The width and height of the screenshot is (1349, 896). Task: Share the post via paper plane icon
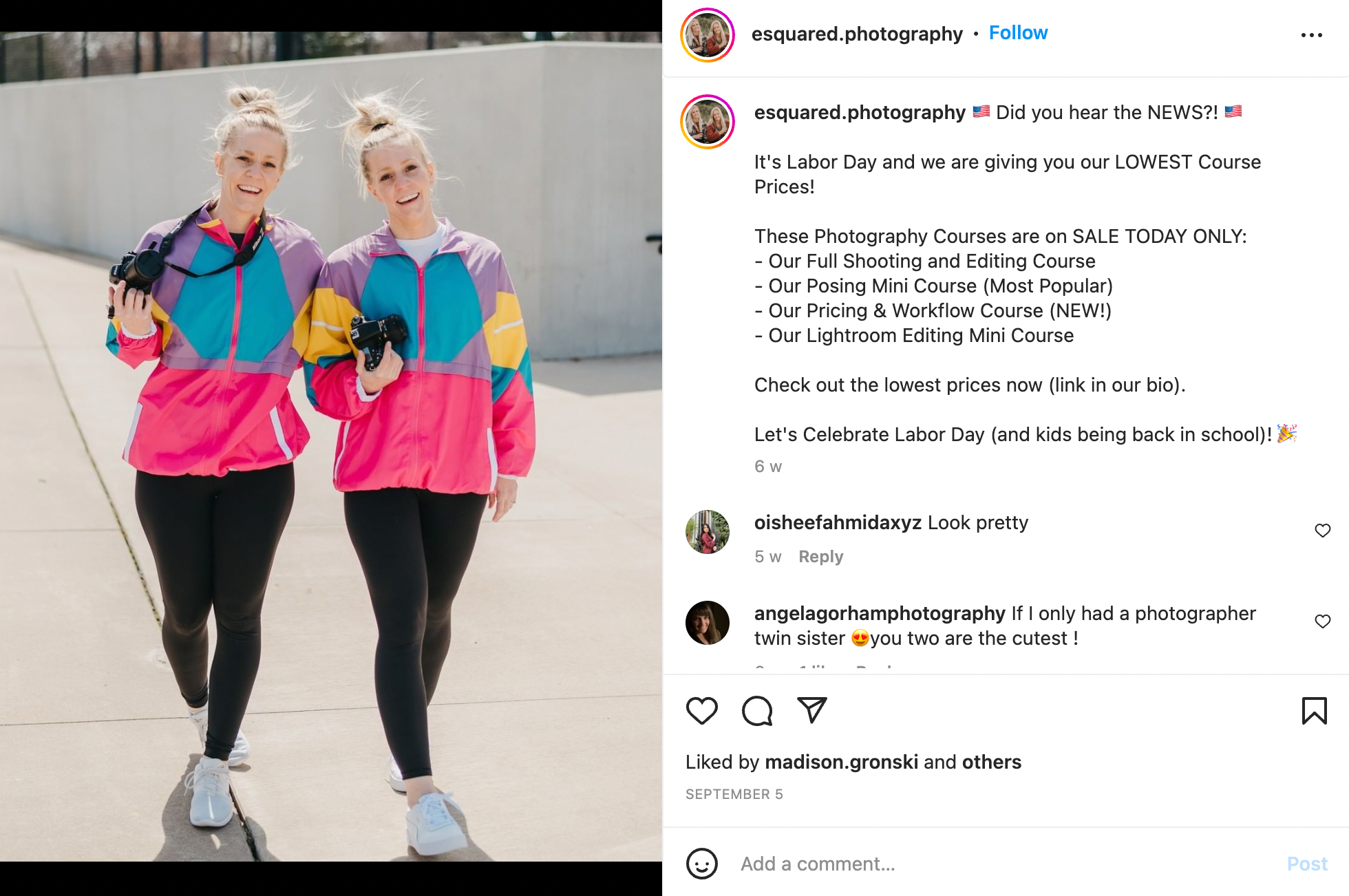pyautogui.click(x=811, y=710)
